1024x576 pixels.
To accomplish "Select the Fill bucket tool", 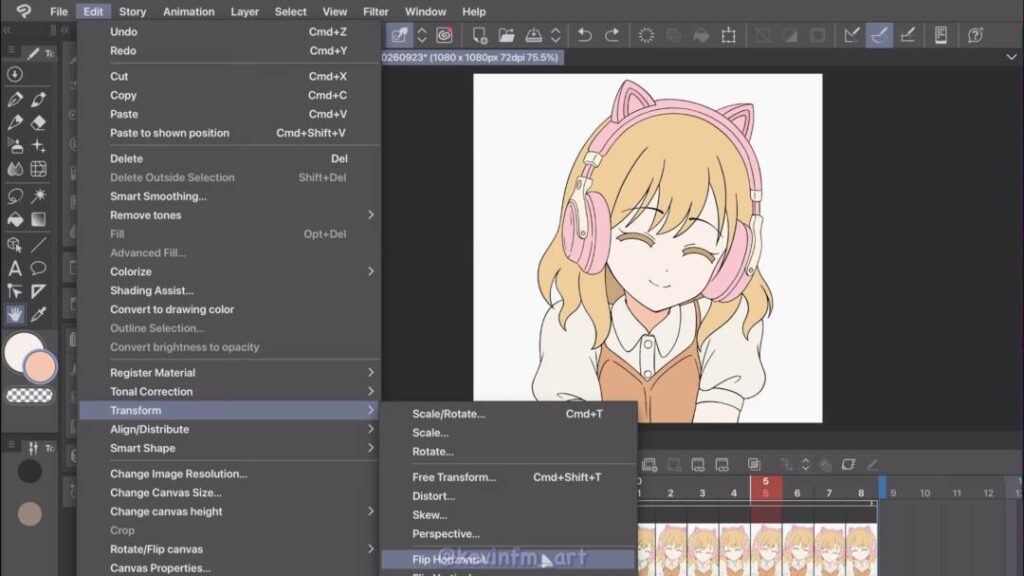I will click(14, 219).
